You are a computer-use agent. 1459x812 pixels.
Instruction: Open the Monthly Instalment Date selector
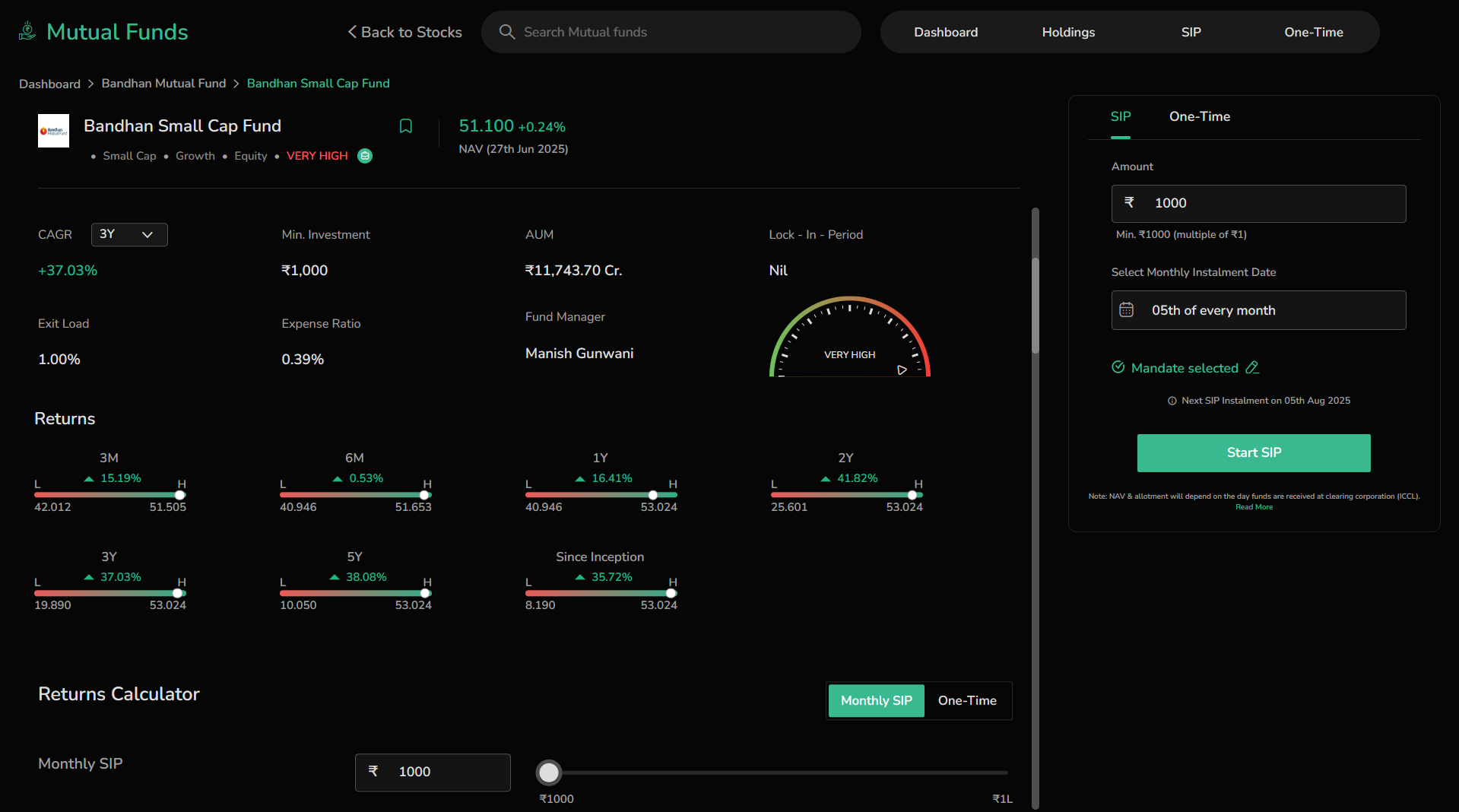click(1258, 310)
